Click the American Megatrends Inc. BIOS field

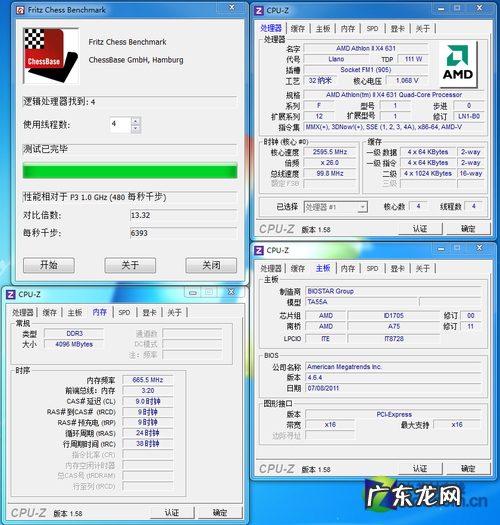(x=394, y=367)
